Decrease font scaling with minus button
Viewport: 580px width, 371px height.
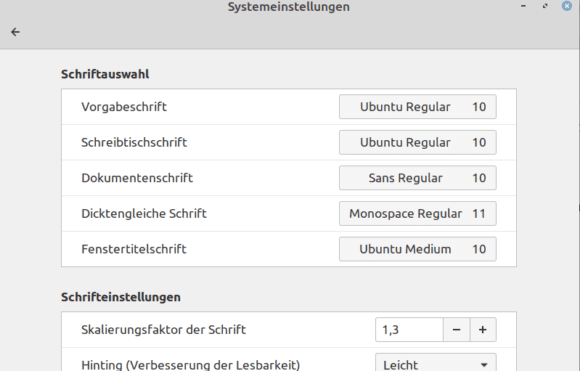(456, 330)
